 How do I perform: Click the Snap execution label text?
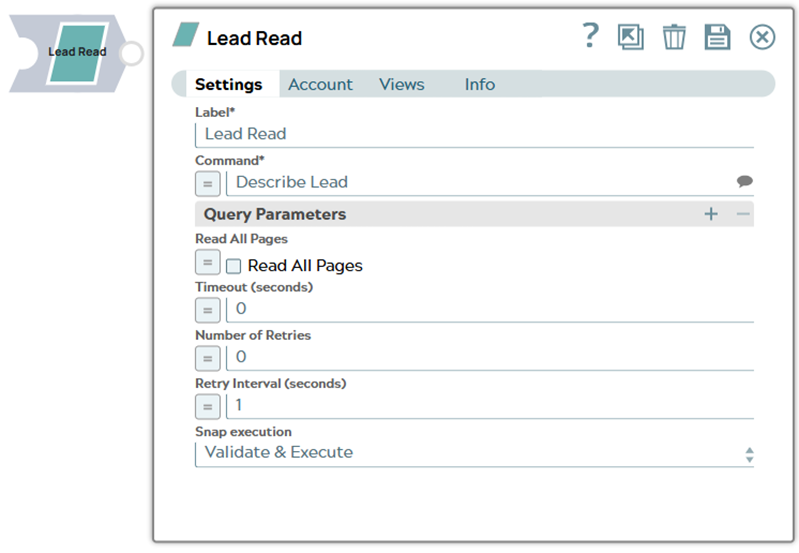pos(243,432)
